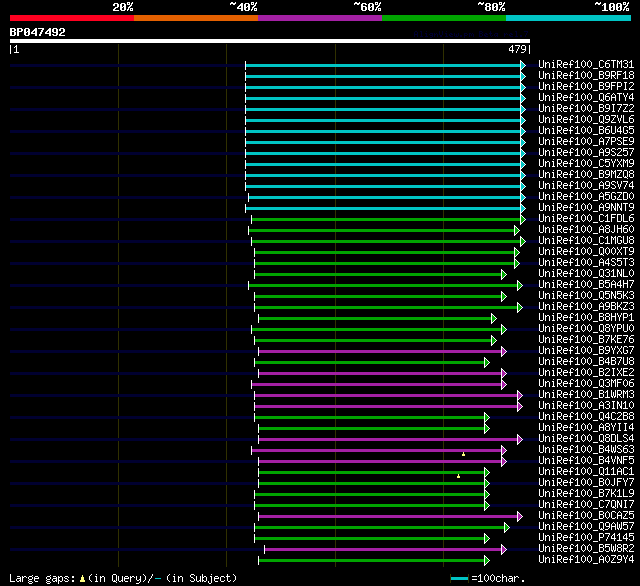This screenshot has height=586, width=640.
Task: Select the UniRef100_B6U4G5 label
Action: click(x=586, y=131)
